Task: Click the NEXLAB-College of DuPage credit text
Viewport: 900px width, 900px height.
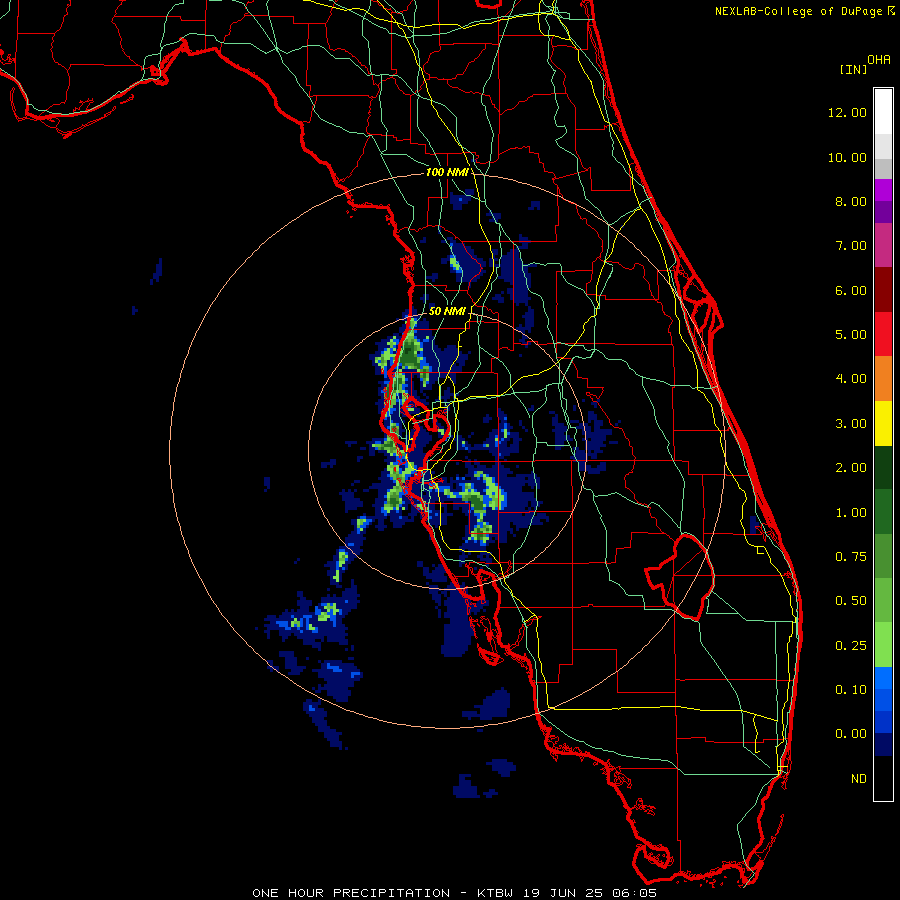Action: [x=798, y=11]
